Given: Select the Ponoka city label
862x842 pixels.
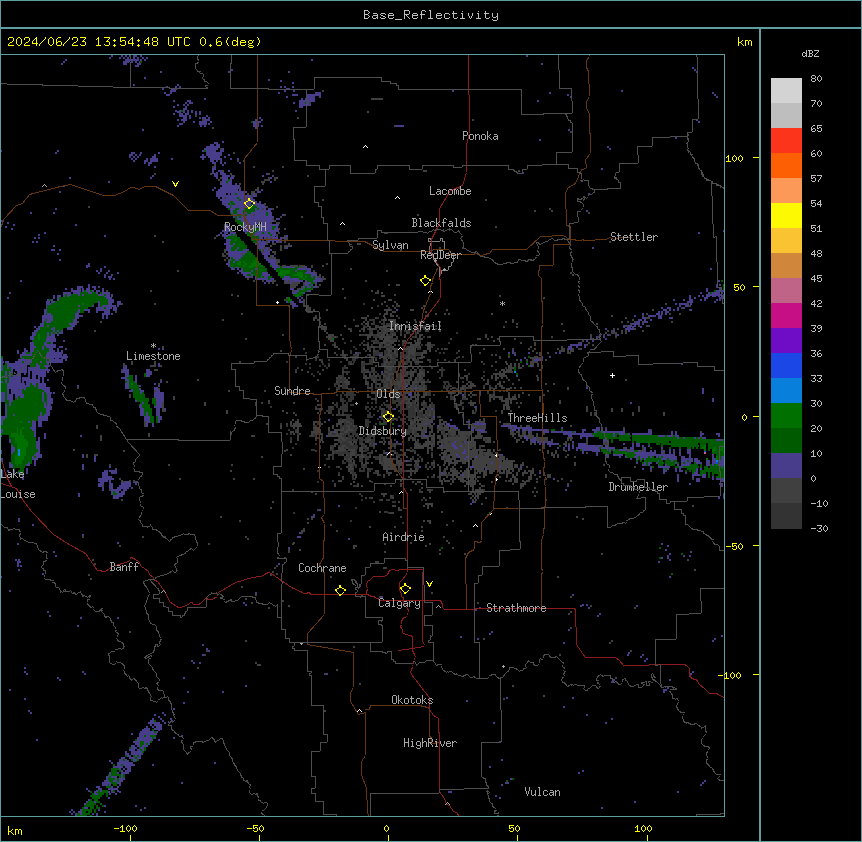Looking at the screenshot, I should tap(480, 136).
